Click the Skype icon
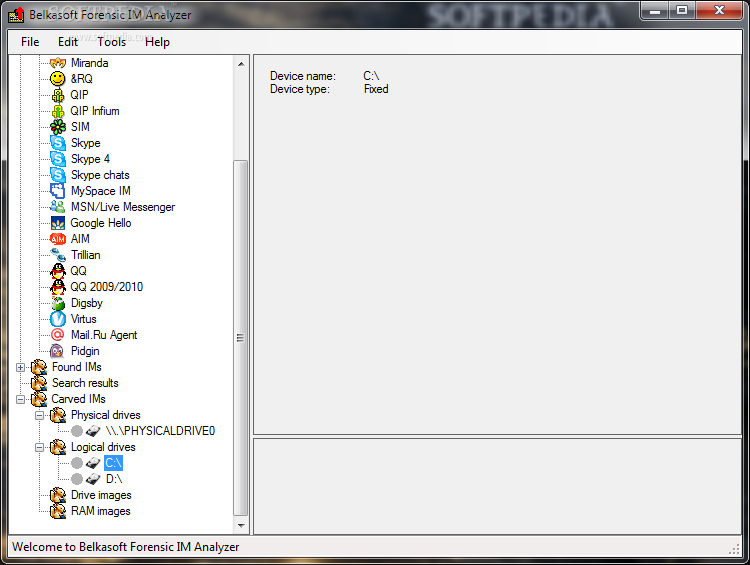Screen dimensions: 750x565 58,143
